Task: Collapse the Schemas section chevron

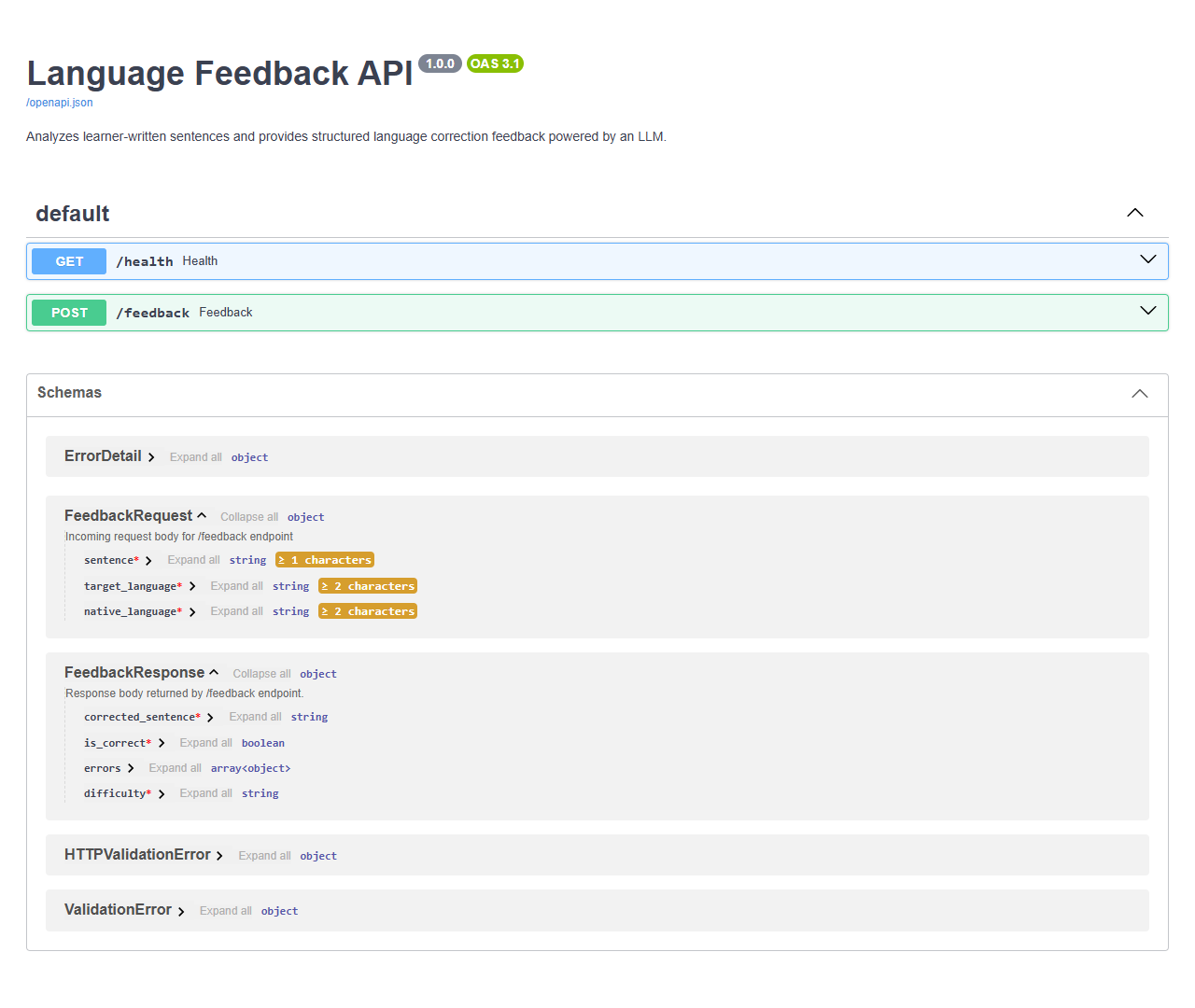Action: 1140,394
